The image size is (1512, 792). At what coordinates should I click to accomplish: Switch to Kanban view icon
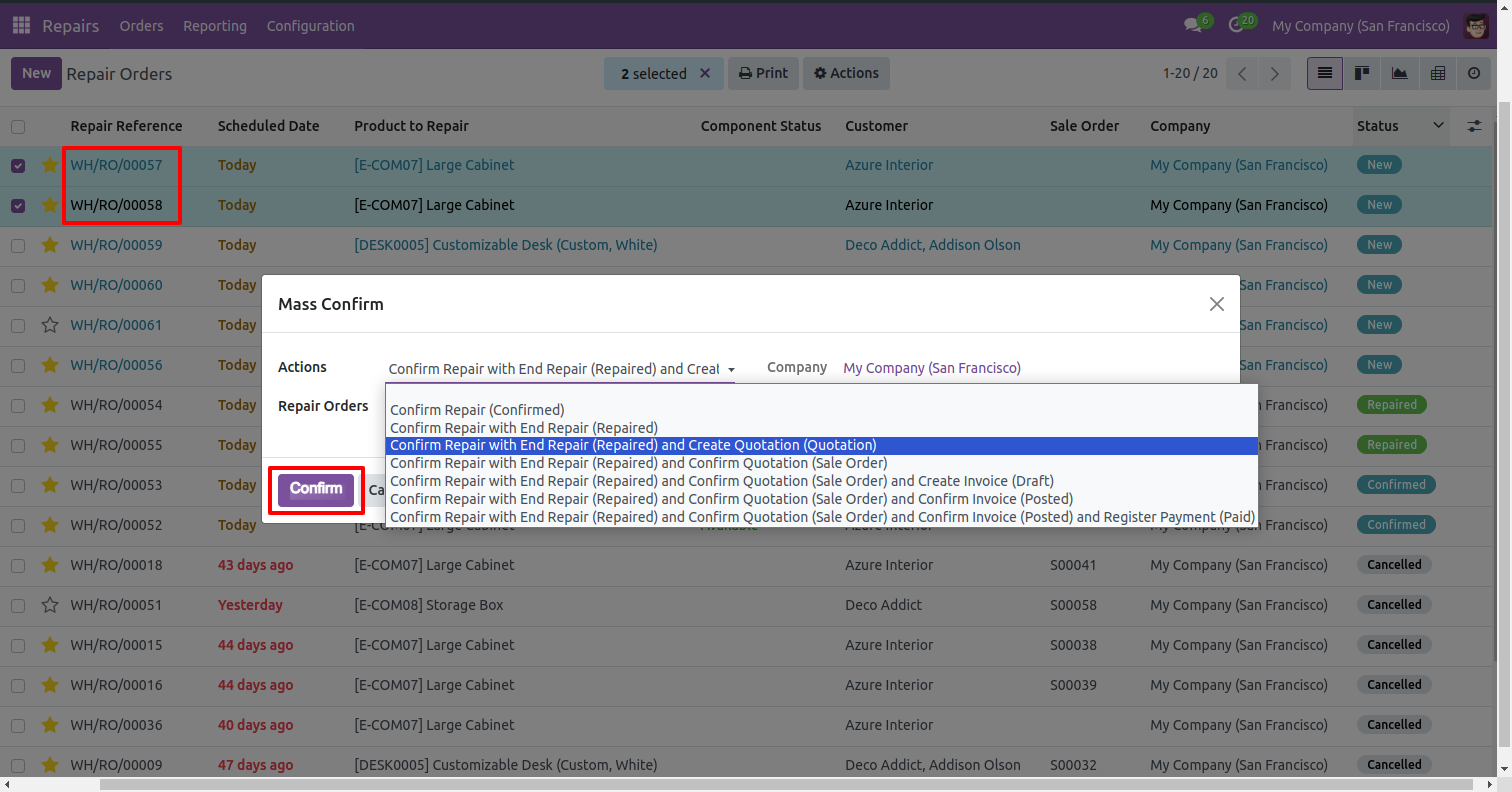pos(1361,74)
